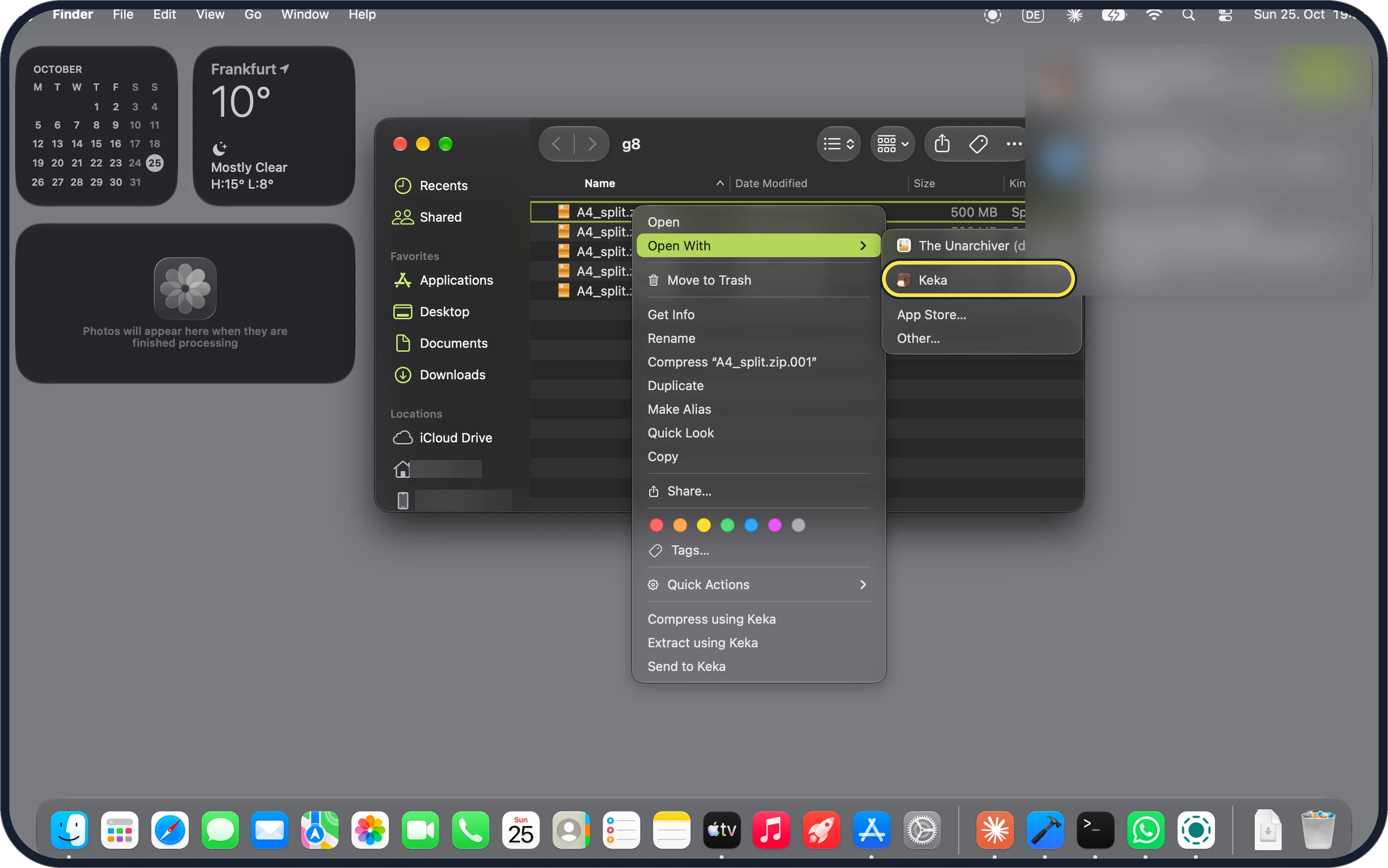Sort files by the Name column header
Viewport: 1388px width, 868px height.
coord(599,183)
